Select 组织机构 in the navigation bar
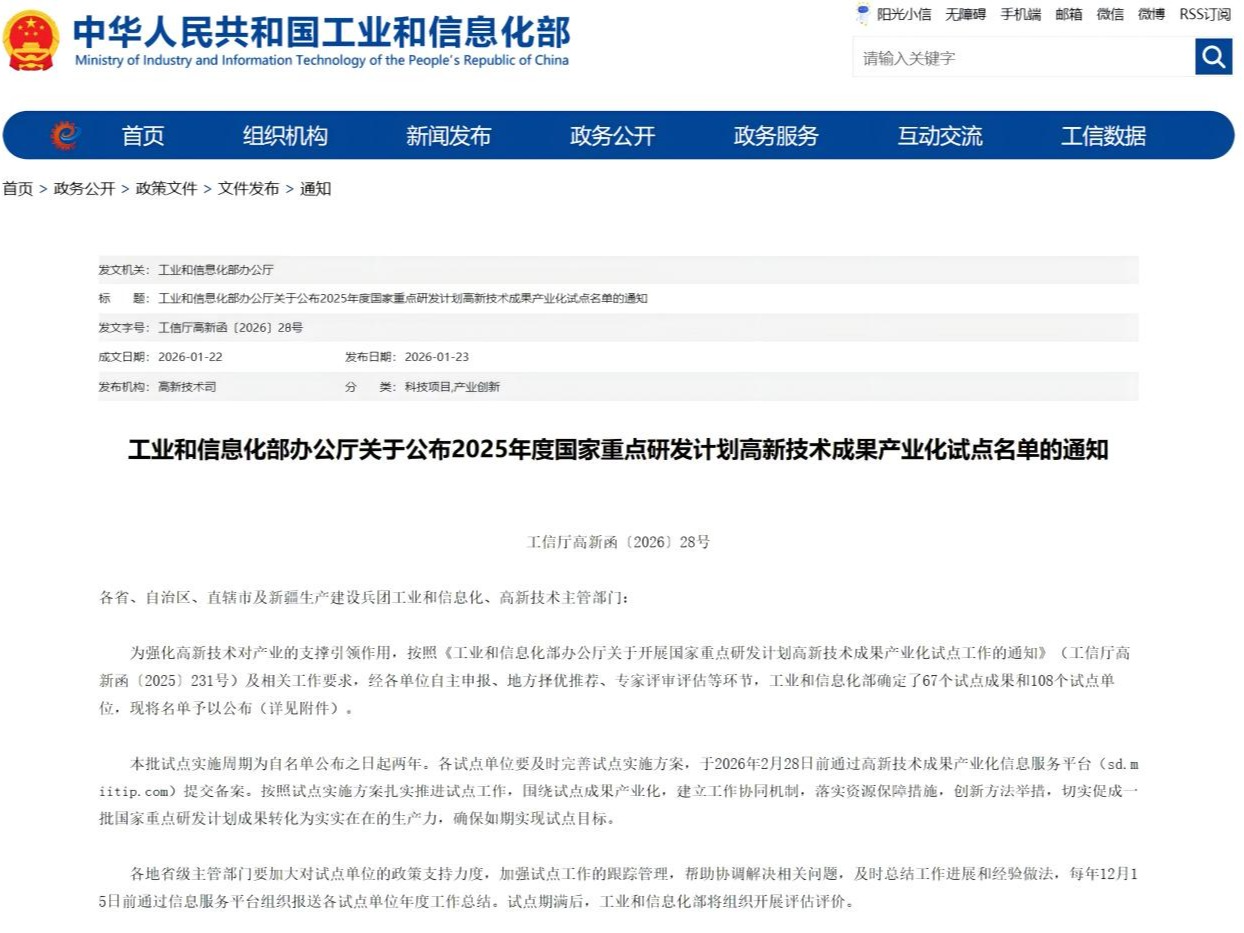 pyautogui.click(x=285, y=136)
